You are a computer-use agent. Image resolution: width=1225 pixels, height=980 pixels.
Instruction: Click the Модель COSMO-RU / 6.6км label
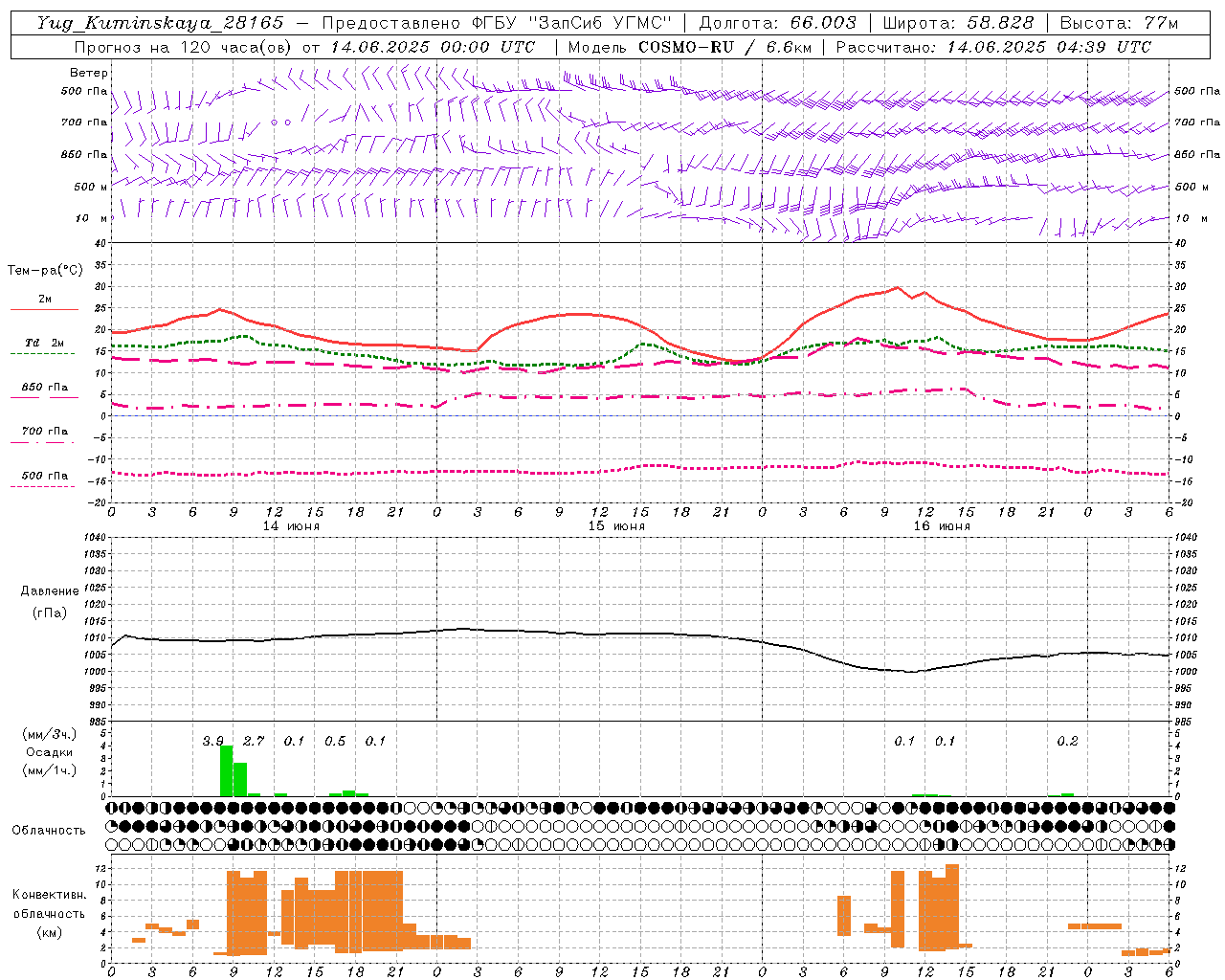(x=689, y=47)
